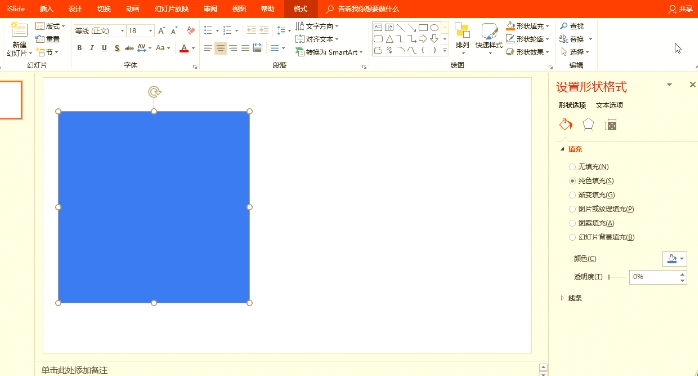The image size is (698, 376).
Task: Select the Gradient fill radio option
Action: (x=572, y=195)
